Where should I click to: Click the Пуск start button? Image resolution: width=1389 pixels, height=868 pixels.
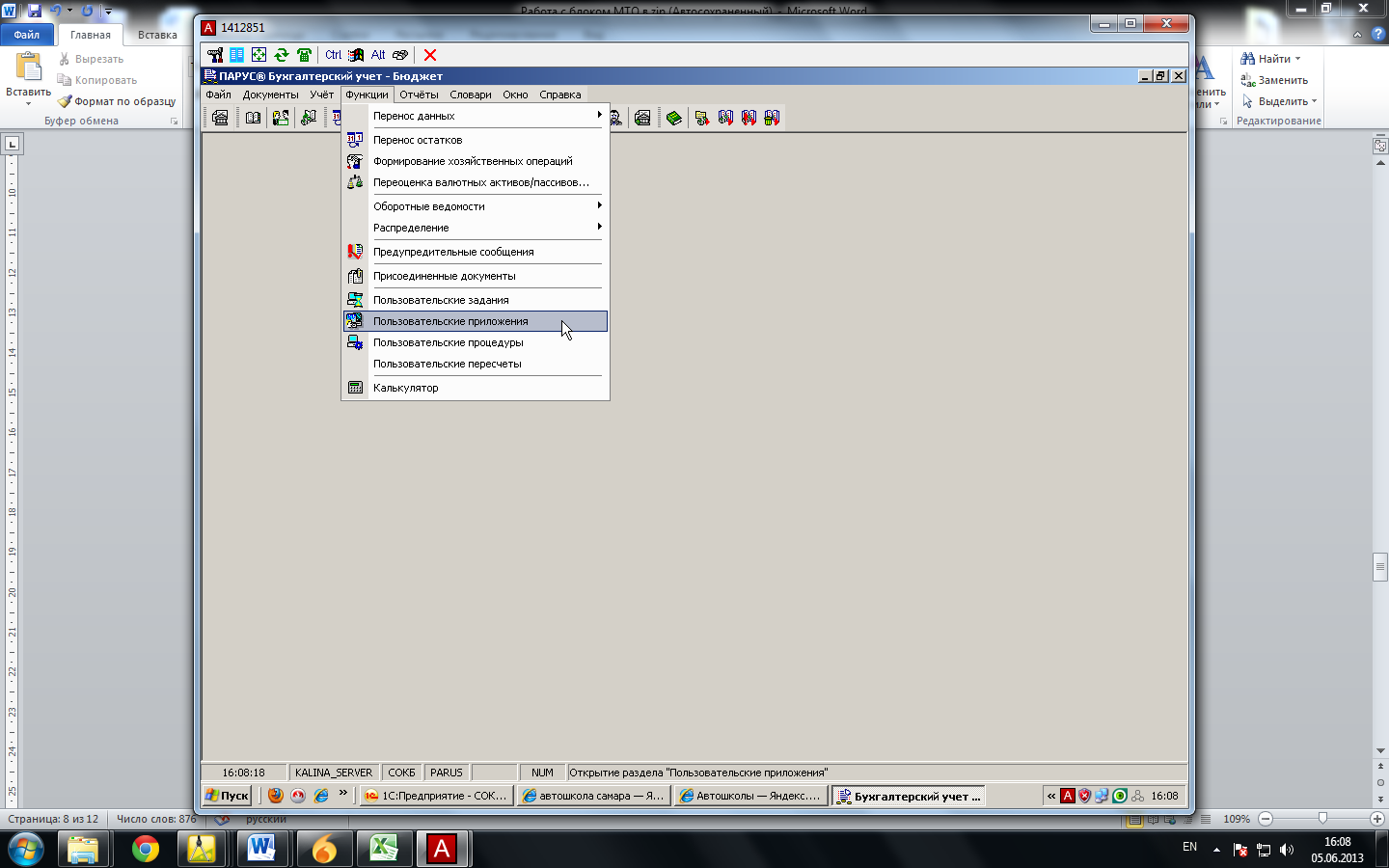(228, 796)
